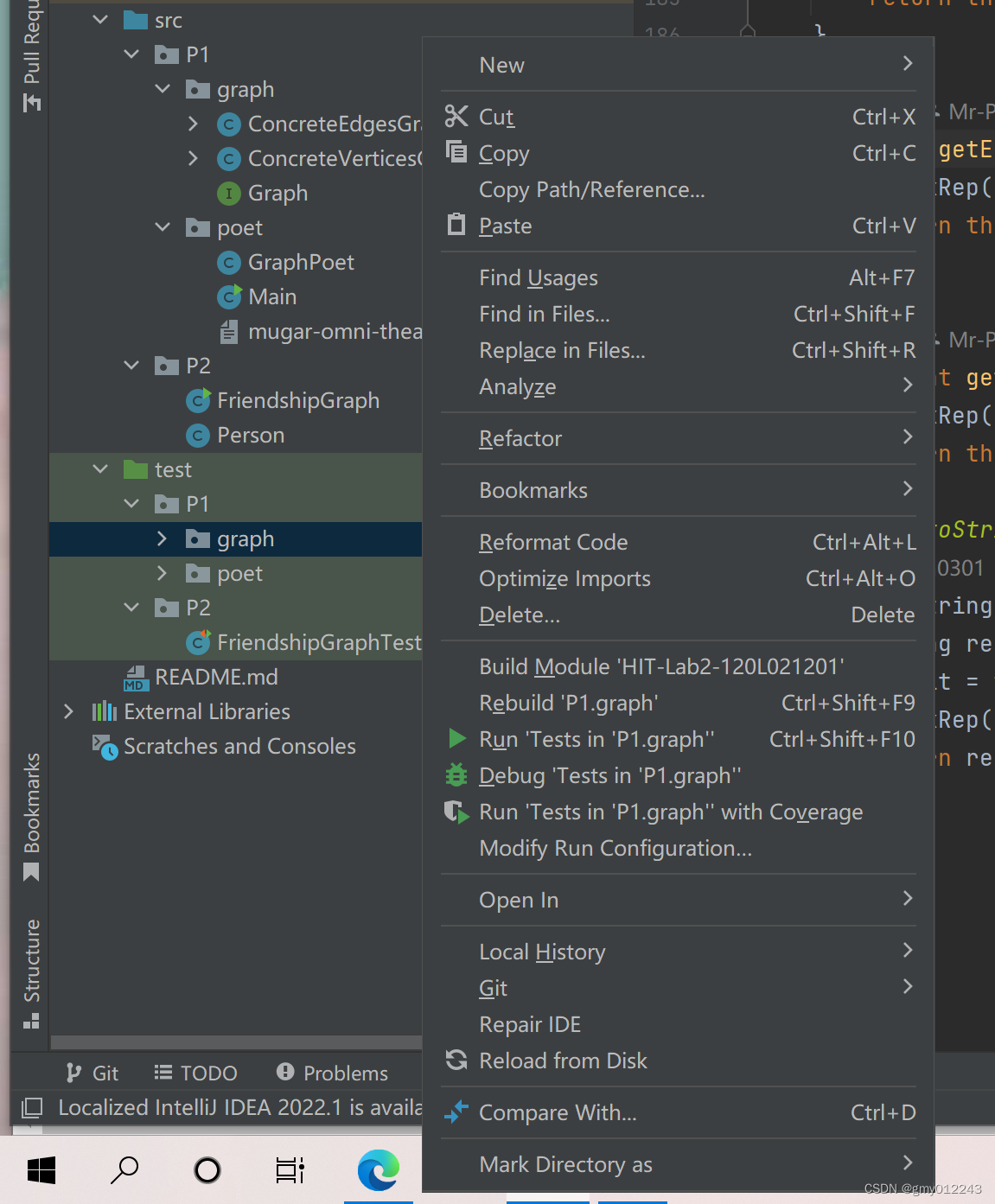995x1204 pixels.
Task: Collapse the graph package under src P1
Action: [x=163, y=88]
